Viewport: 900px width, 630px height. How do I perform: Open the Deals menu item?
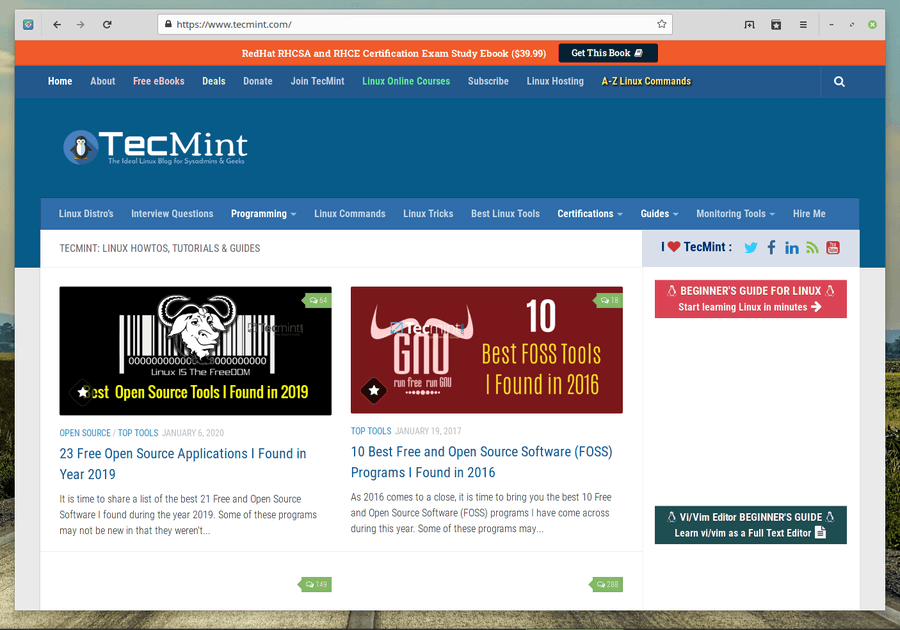[214, 81]
